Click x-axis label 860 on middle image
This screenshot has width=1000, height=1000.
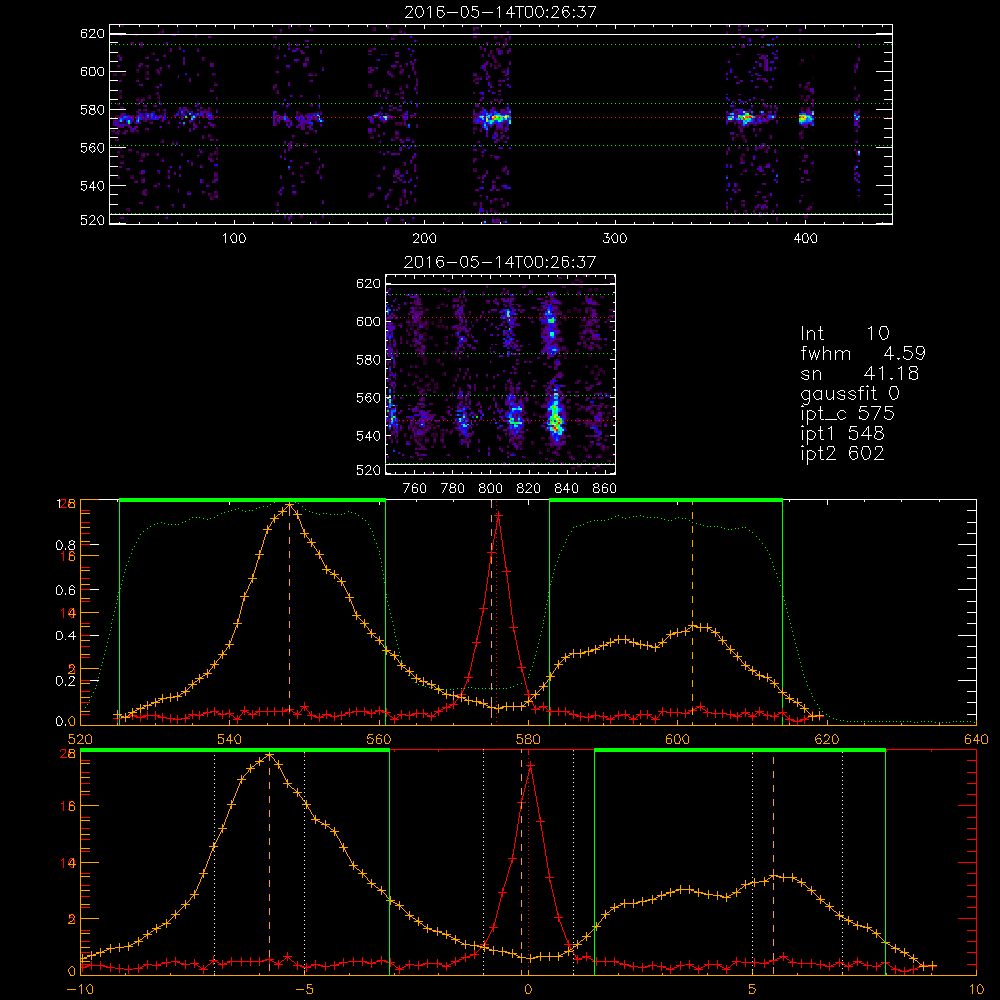pyautogui.click(x=605, y=489)
